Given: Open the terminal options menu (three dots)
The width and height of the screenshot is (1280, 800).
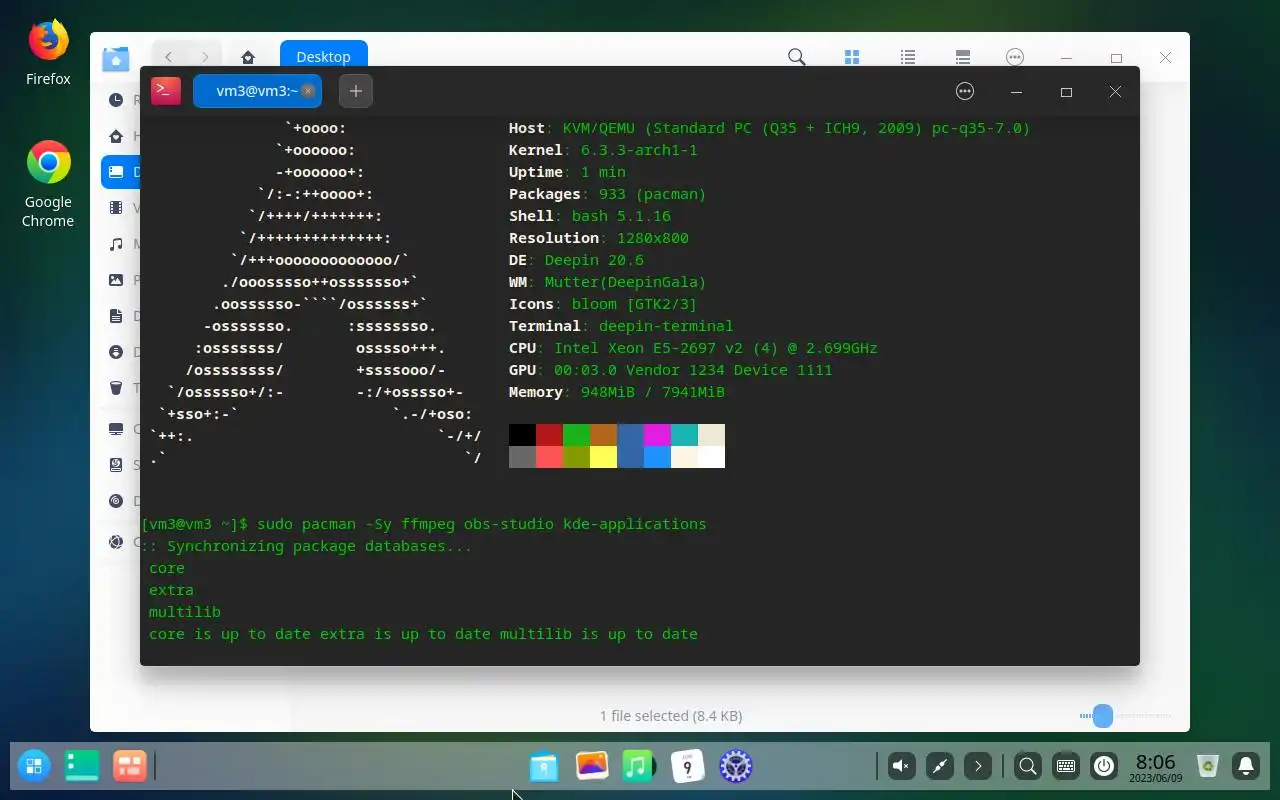Looking at the screenshot, I should [965, 91].
